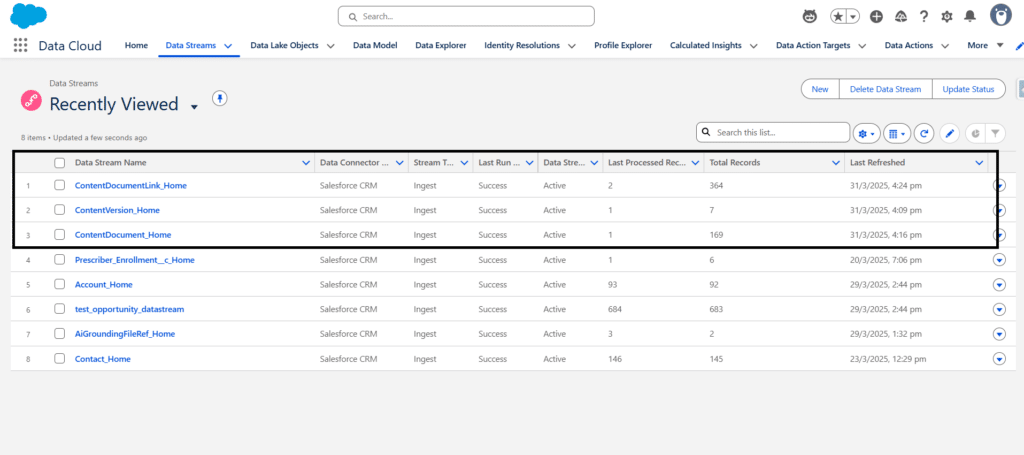Open the list view controls gear

click(x=866, y=133)
